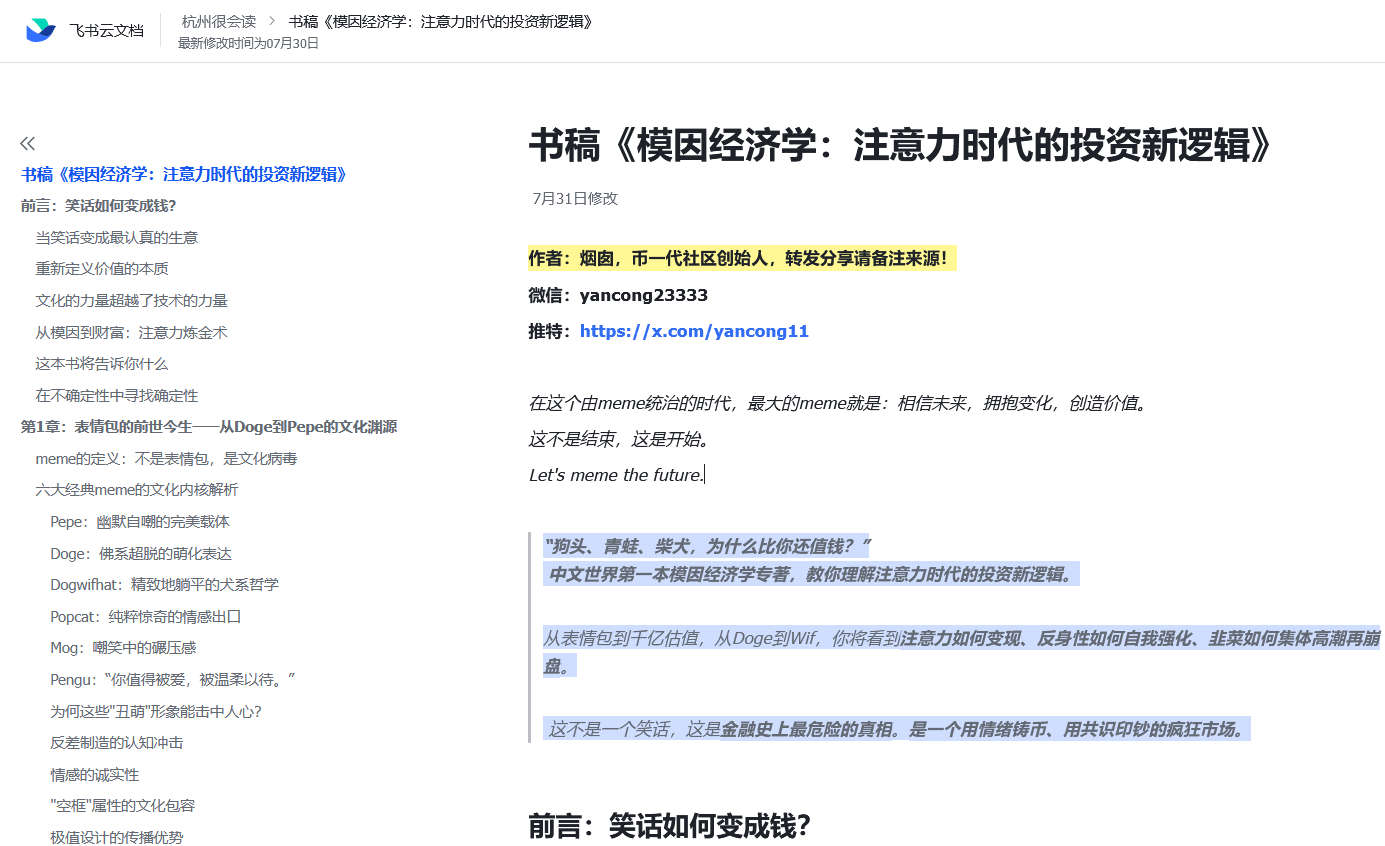Screen dimensions: 1385x846
Task: Click the 7月31日修改 date text
Action: (576, 199)
